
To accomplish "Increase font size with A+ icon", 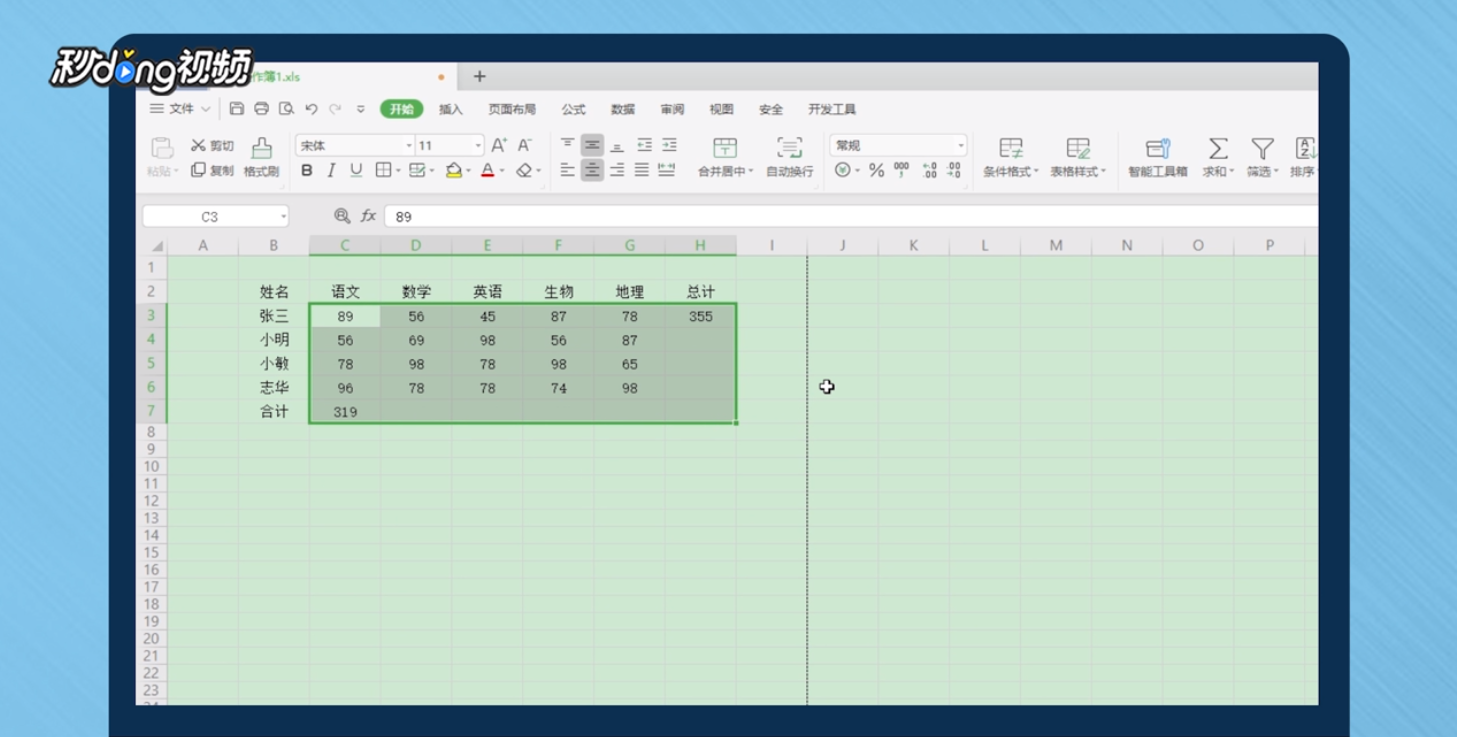I will click(x=499, y=146).
